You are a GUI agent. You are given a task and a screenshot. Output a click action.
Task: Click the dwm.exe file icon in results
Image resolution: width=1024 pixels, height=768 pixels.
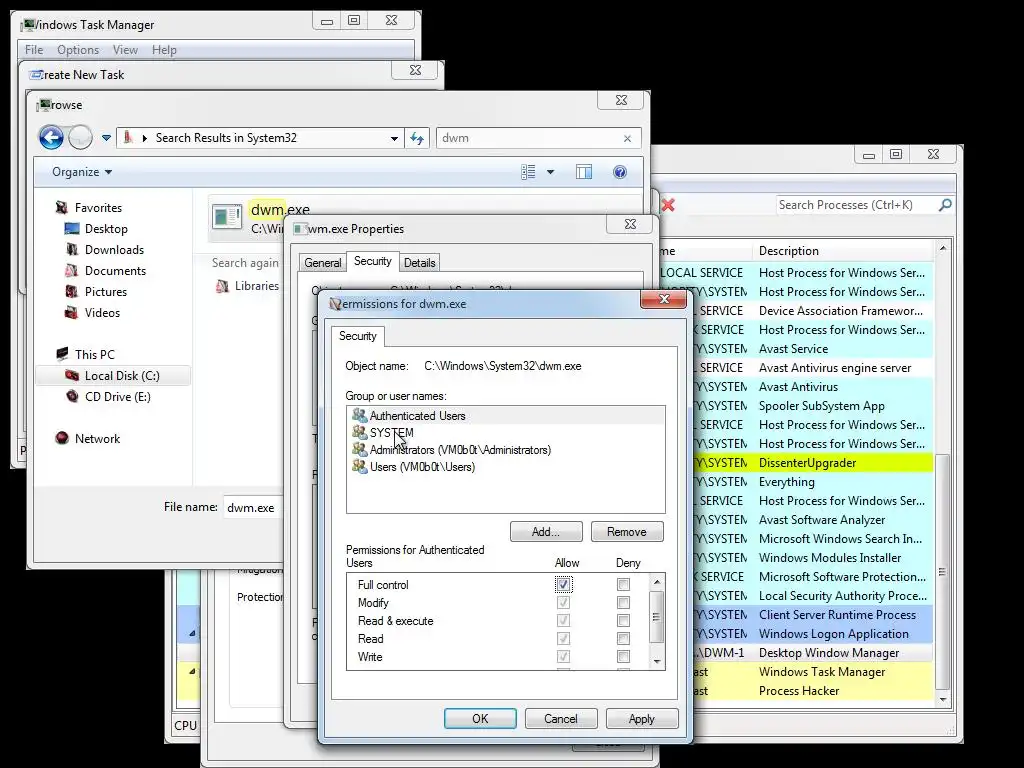point(227,216)
